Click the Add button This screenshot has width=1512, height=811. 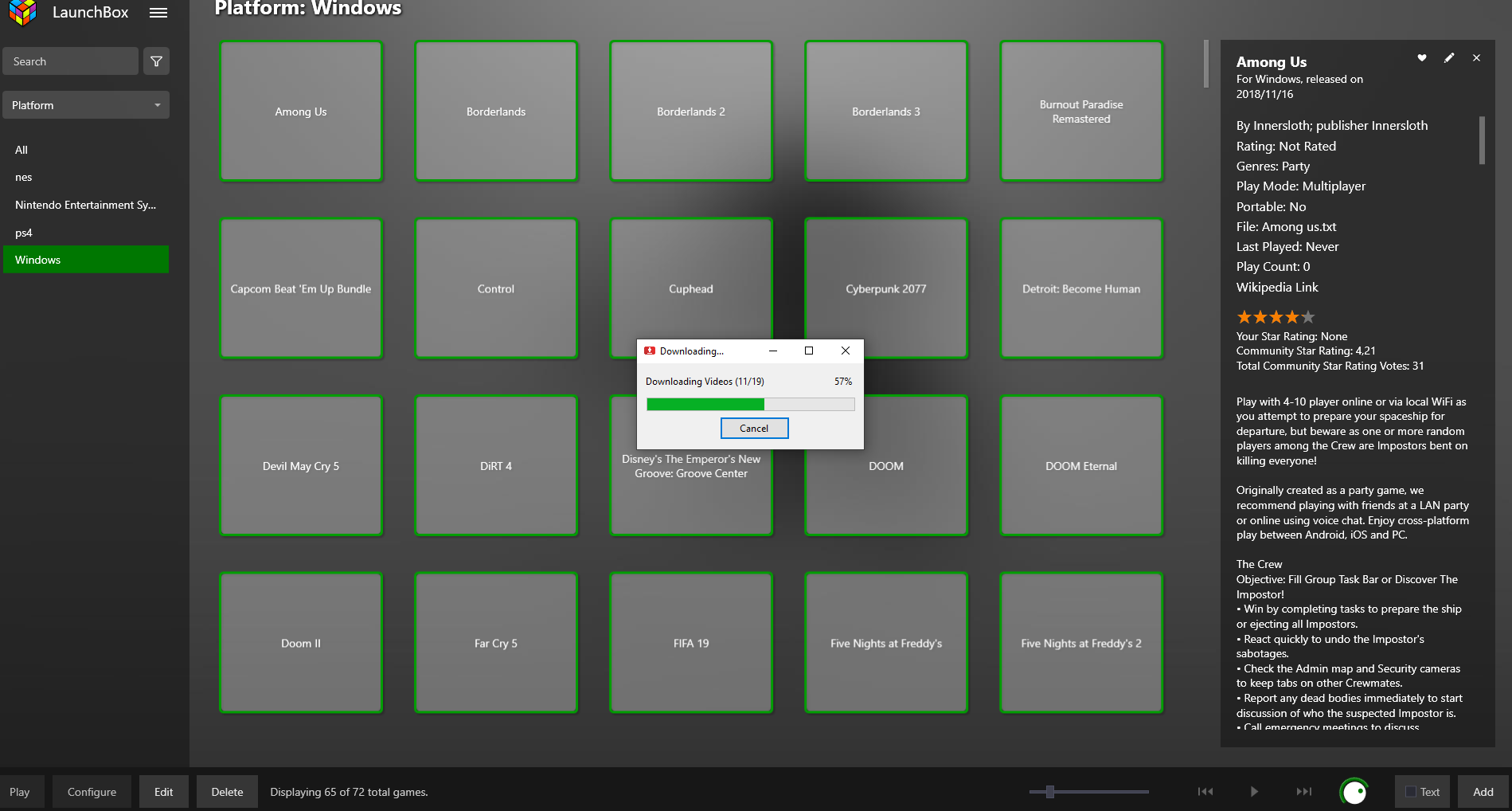click(1483, 792)
